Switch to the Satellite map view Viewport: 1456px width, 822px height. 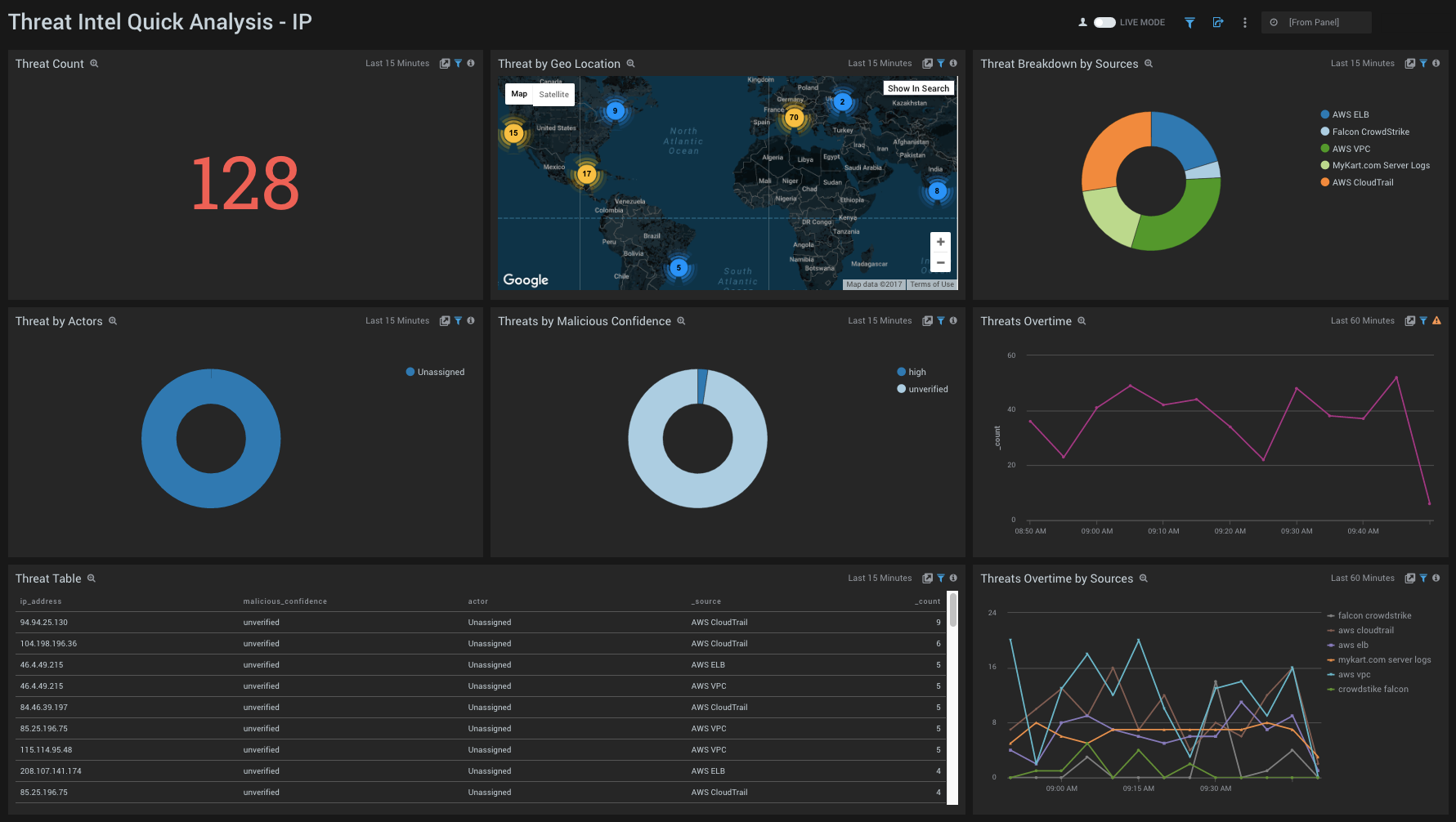(x=553, y=94)
